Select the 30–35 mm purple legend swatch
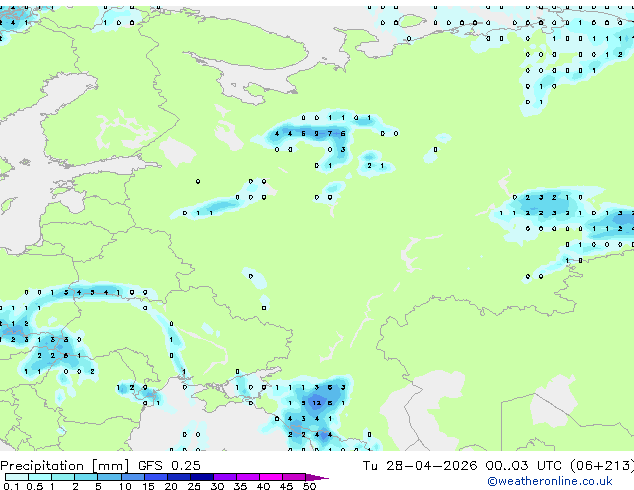 point(225,477)
